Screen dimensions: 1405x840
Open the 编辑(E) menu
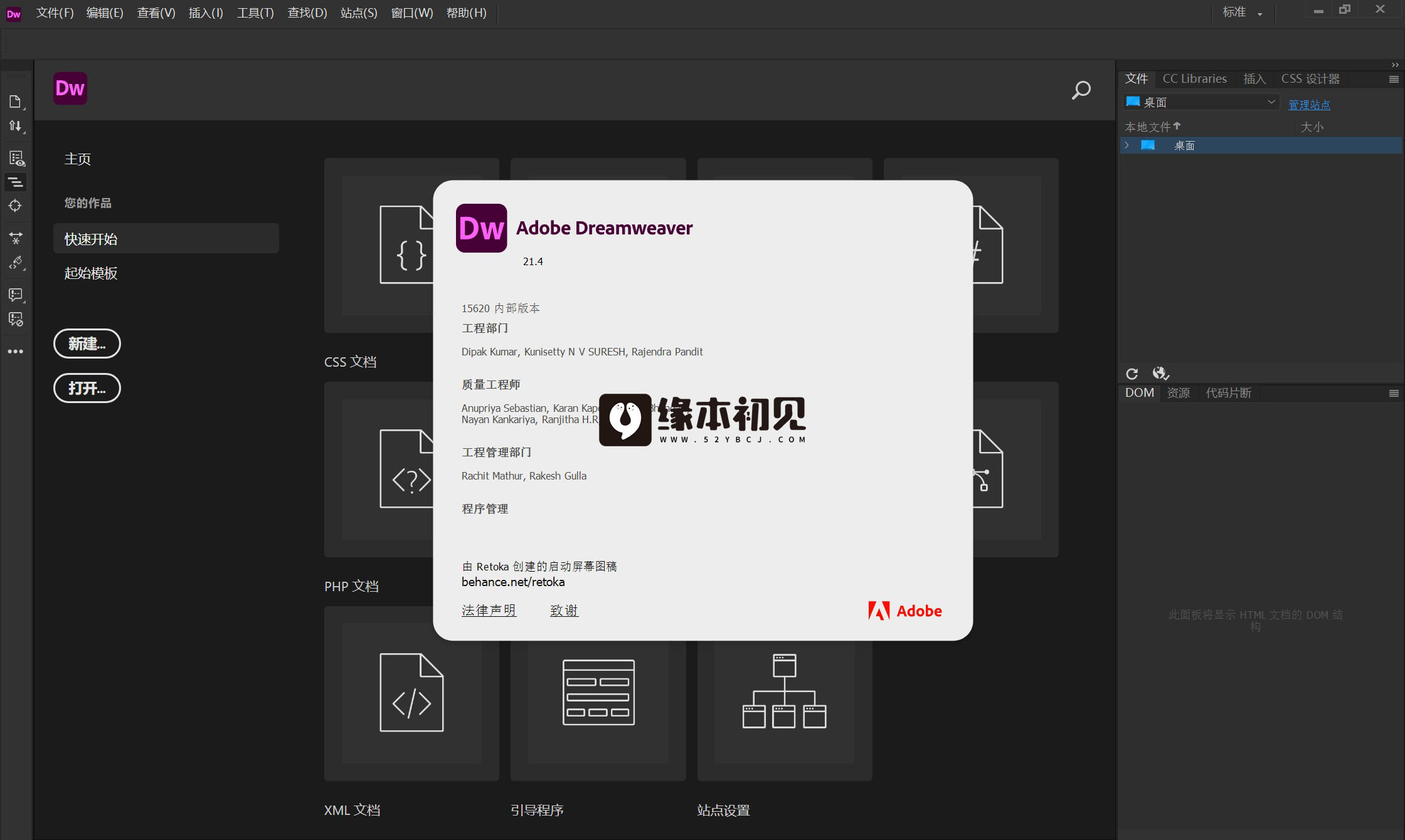tap(105, 13)
